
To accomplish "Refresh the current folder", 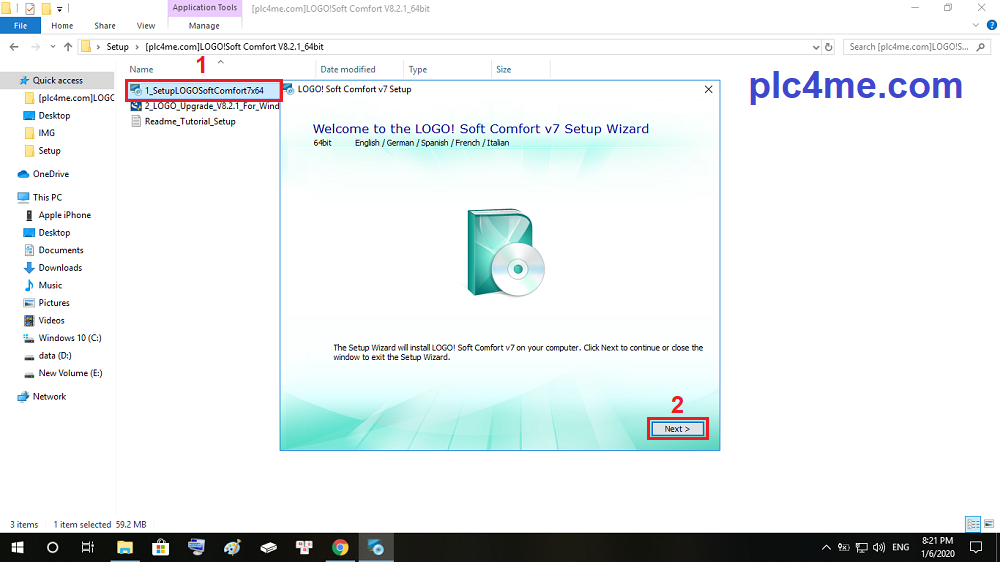I will pyautogui.click(x=828, y=47).
